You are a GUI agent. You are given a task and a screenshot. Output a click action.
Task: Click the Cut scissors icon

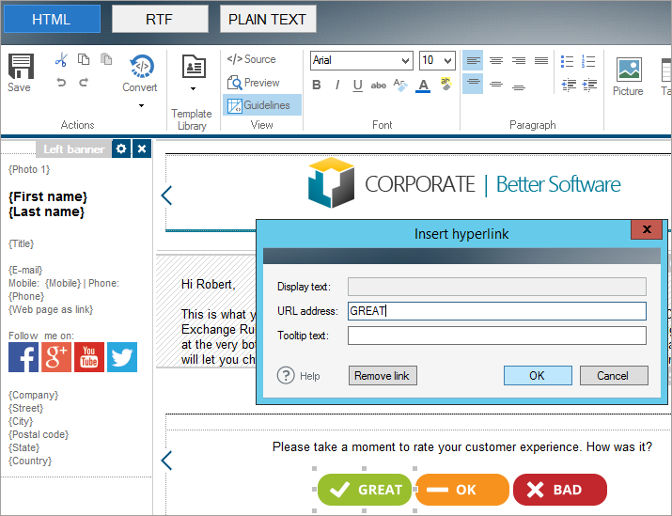coord(61,60)
